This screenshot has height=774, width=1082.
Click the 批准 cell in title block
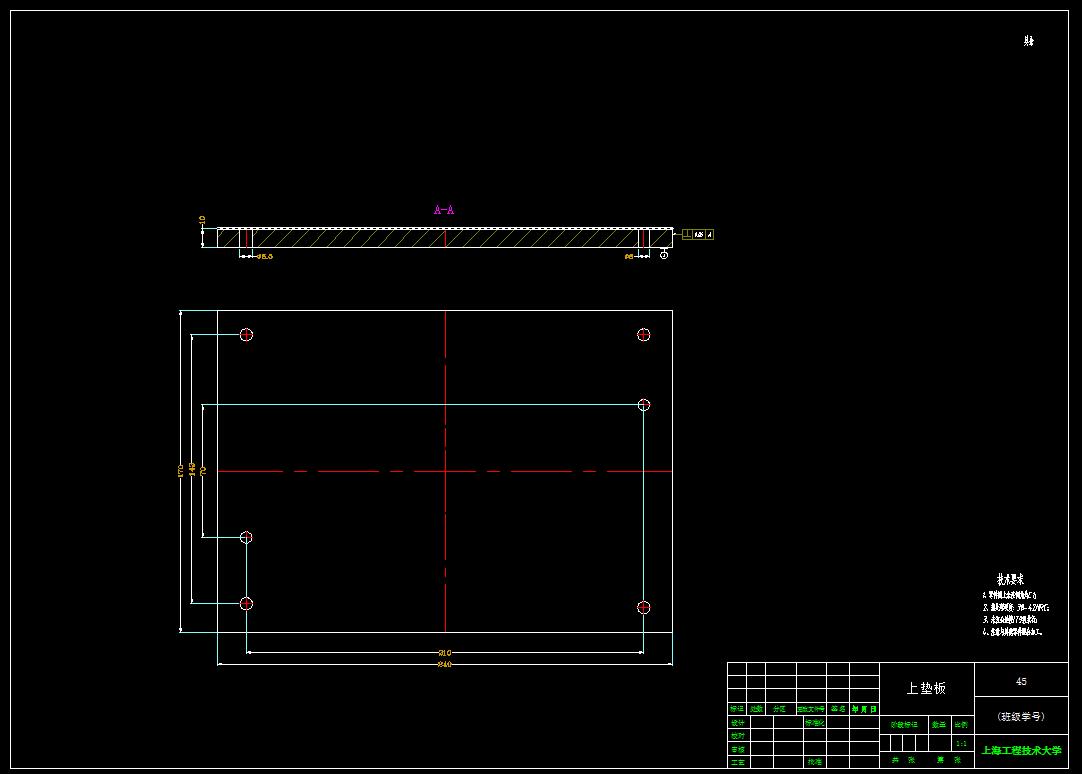pos(814,762)
